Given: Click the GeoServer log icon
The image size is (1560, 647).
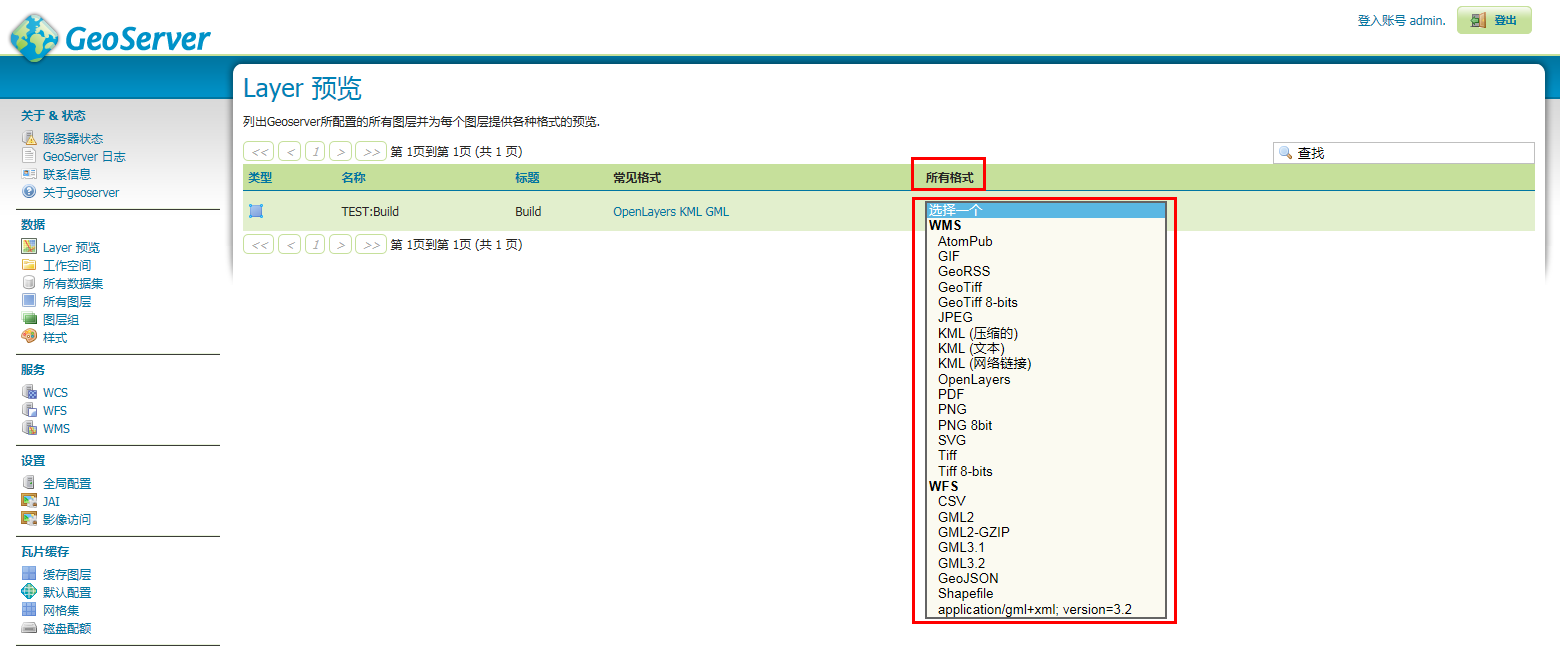Looking at the screenshot, I should 29,156.
